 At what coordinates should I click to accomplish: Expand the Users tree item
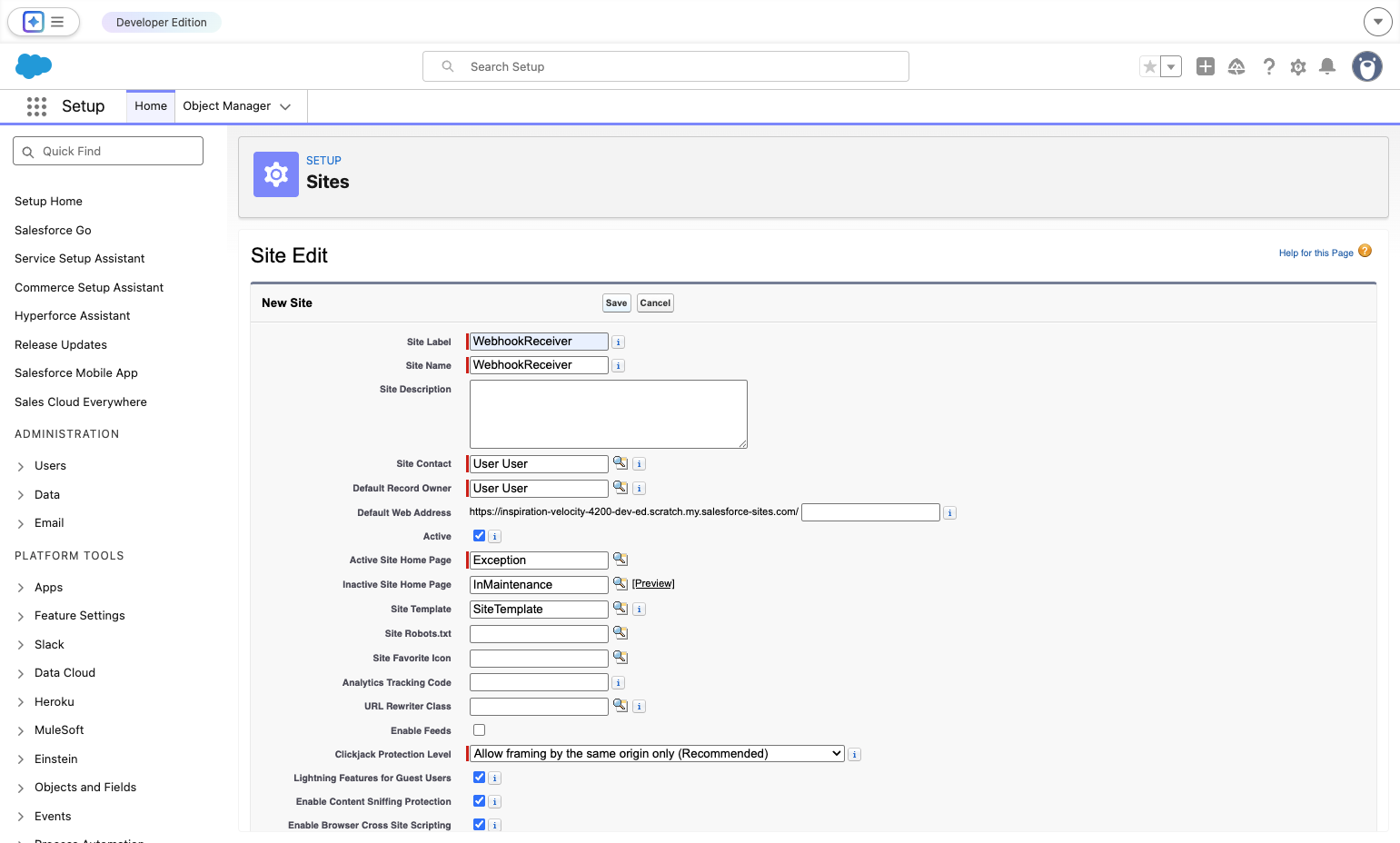21,466
